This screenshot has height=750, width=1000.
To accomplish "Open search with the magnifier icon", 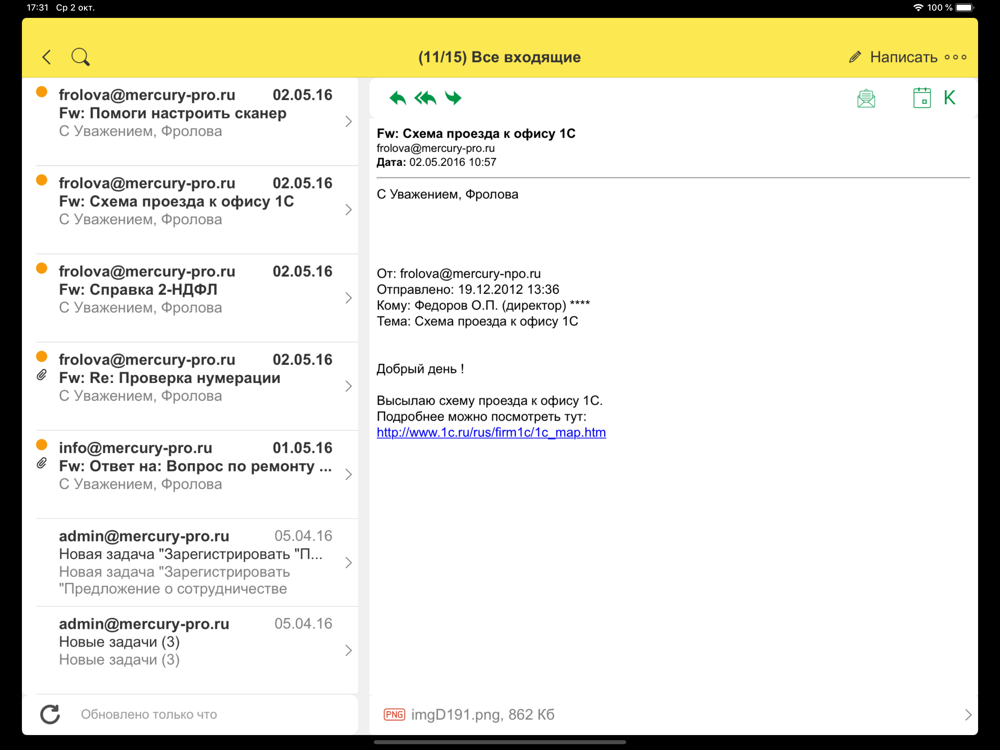I will coord(80,57).
